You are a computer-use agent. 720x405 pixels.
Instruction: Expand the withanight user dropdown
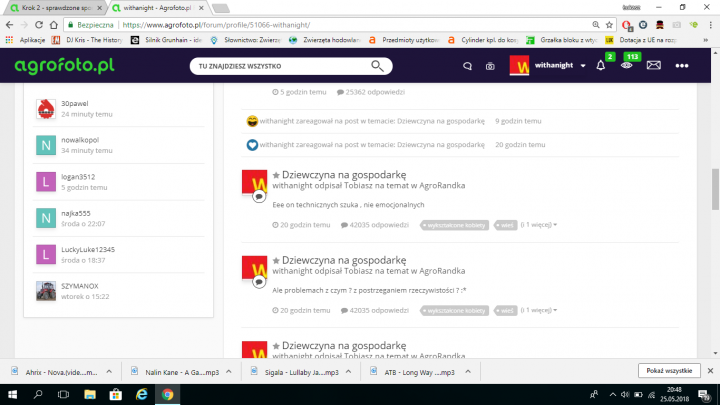[x=583, y=66]
